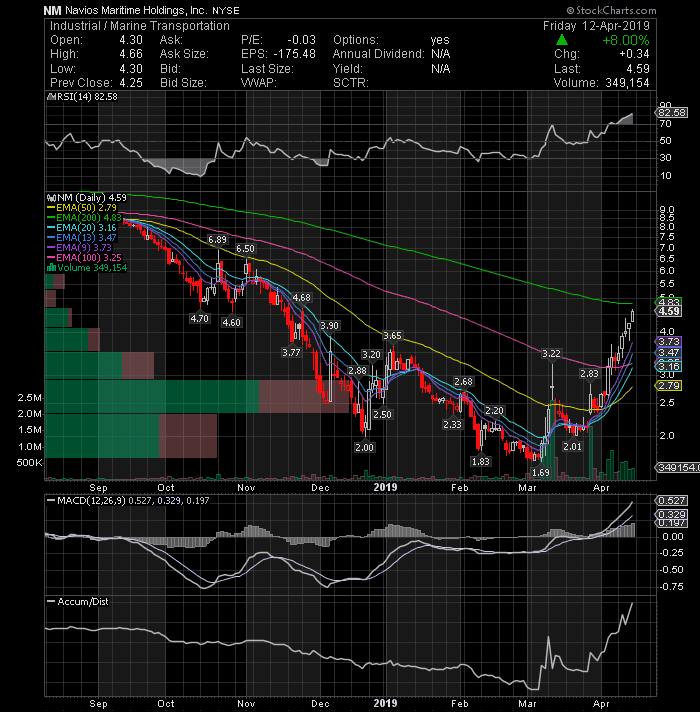Click the 2.79 EMA axis tag
700x712 pixels.
669,386
